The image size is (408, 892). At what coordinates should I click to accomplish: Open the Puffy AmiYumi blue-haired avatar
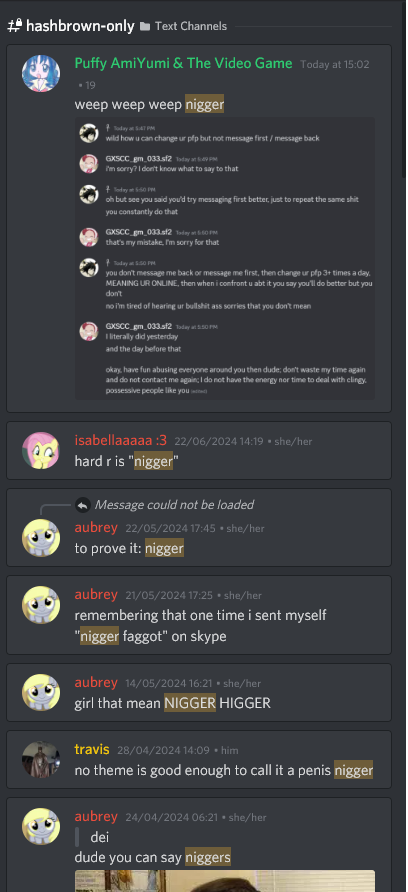click(x=41, y=73)
